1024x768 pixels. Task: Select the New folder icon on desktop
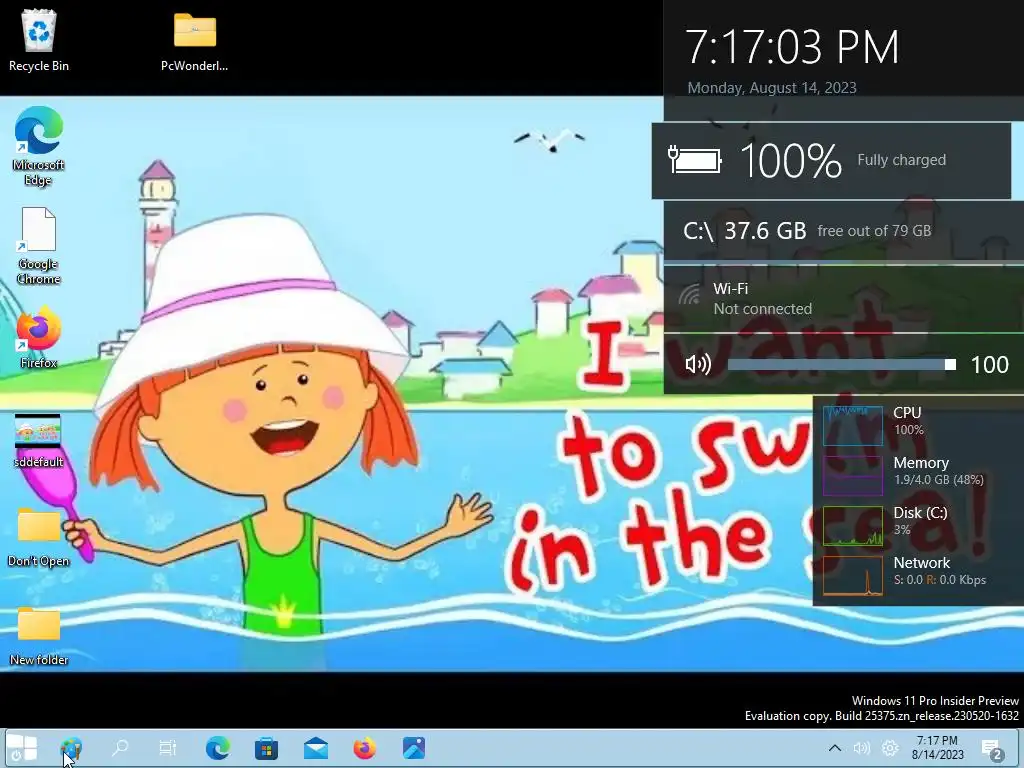tap(39, 637)
